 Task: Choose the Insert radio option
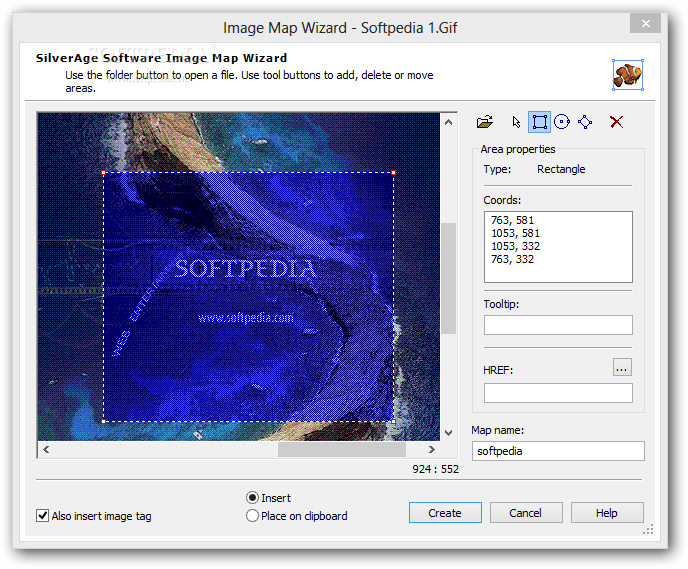(x=252, y=497)
